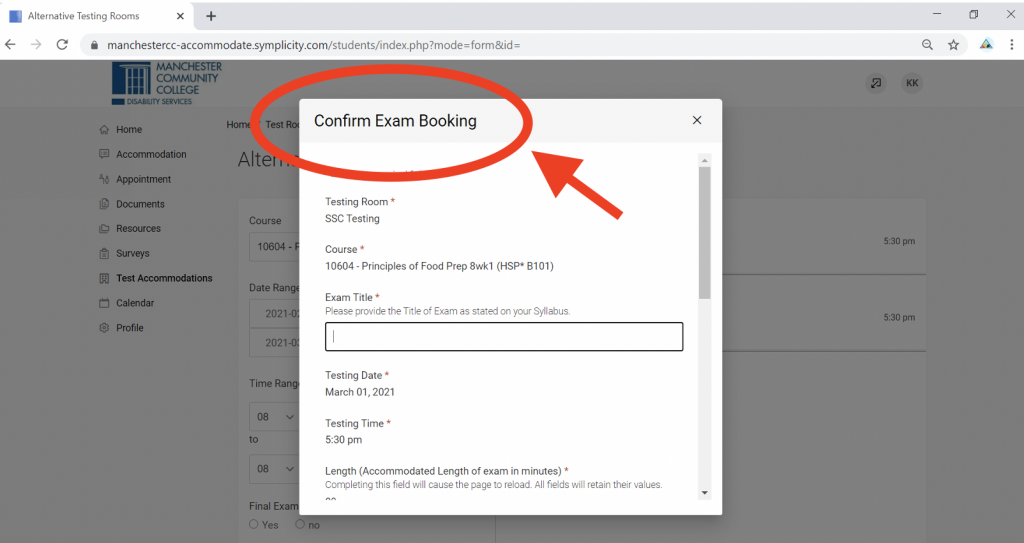Click the '10604 - Principles of Food Prep' course text
Screen dimensions: 1024x543
tap(439, 267)
